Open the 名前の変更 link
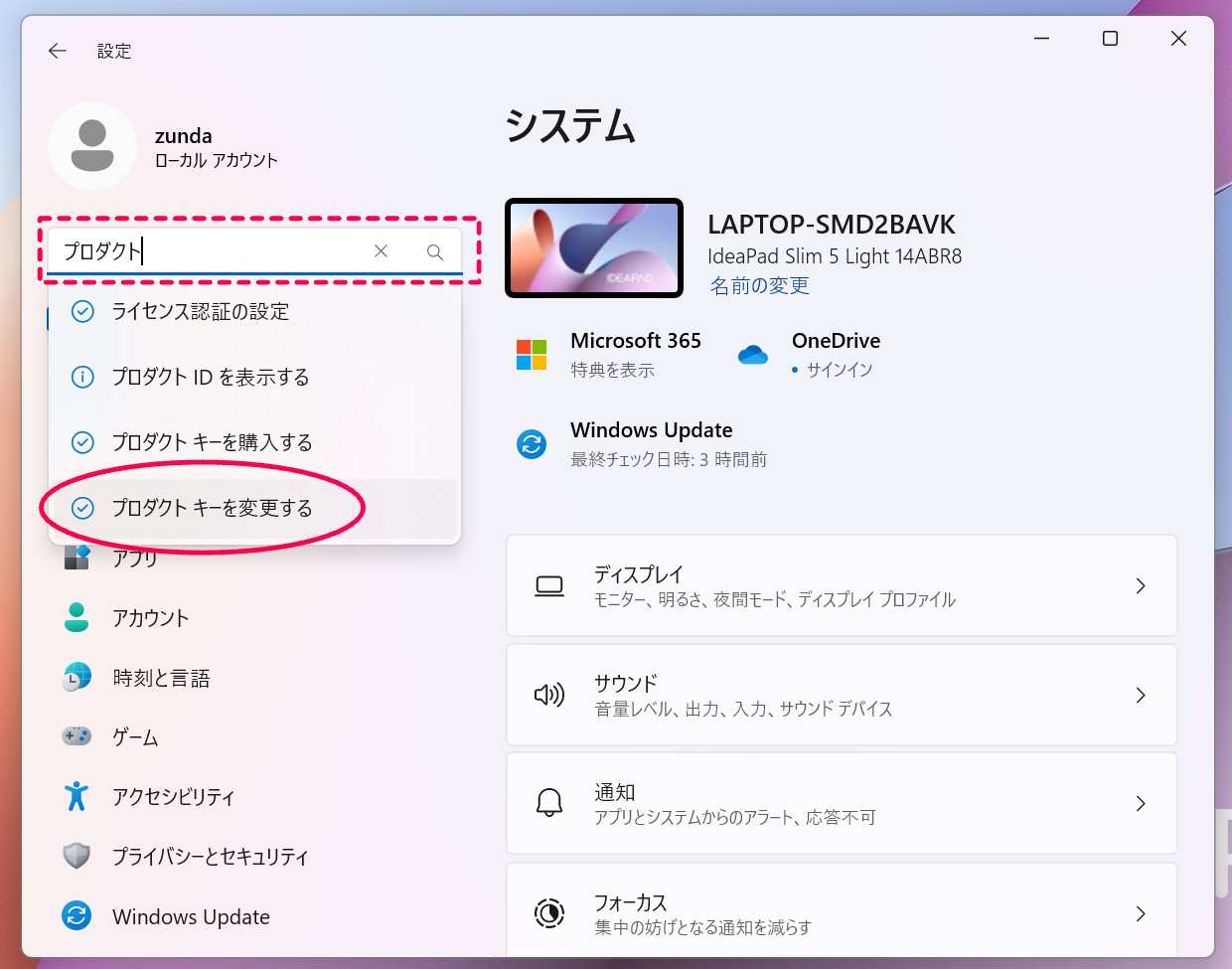Image resolution: width=1232 pixels, height=969 pixels. 759,285
